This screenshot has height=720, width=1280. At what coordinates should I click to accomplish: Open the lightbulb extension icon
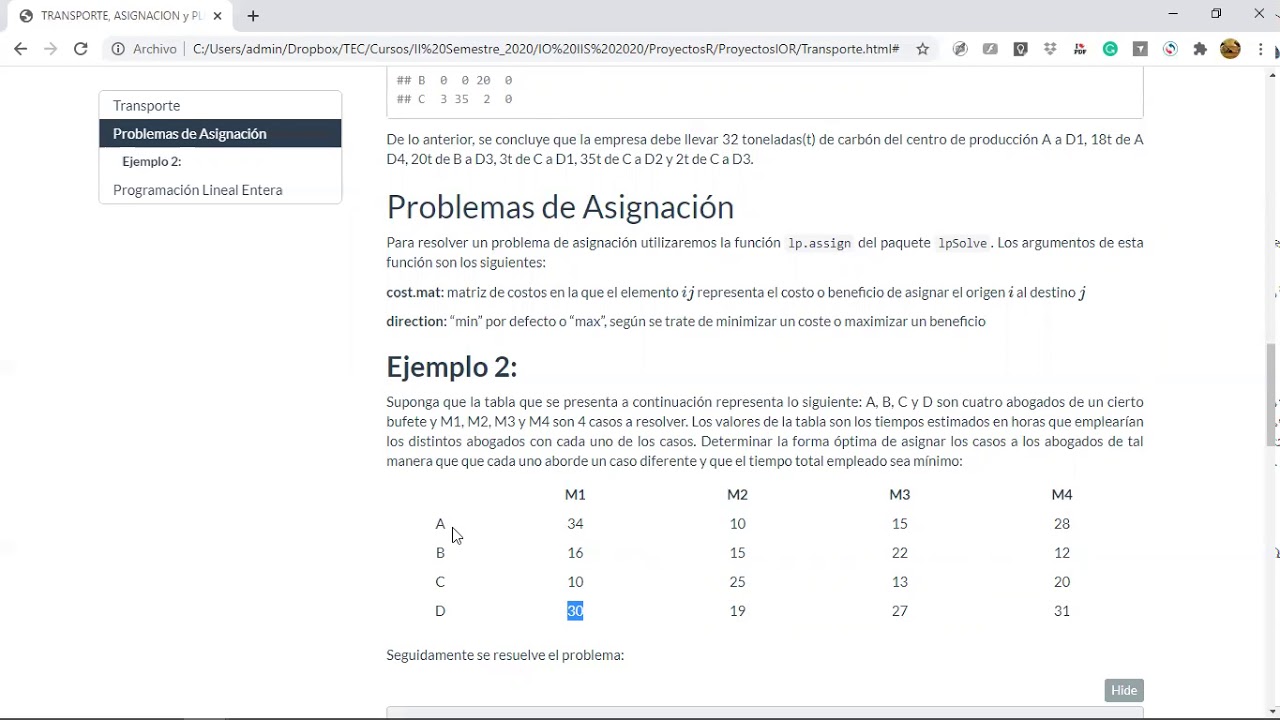click(1020, 49)
